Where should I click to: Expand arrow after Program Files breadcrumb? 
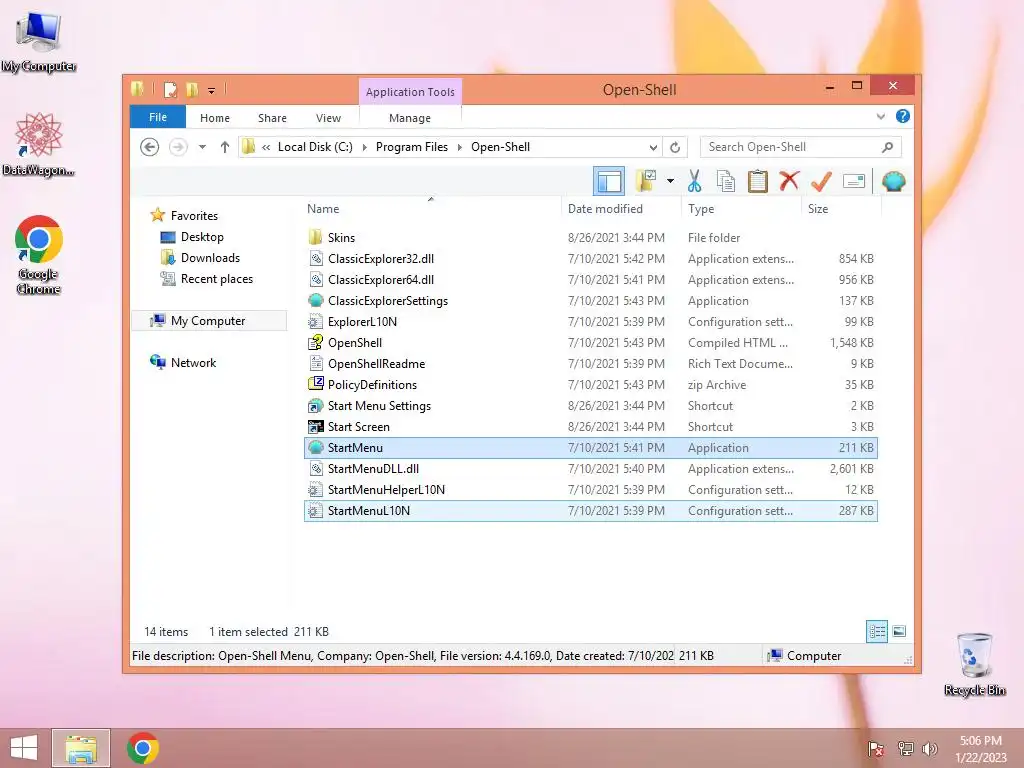459,148
